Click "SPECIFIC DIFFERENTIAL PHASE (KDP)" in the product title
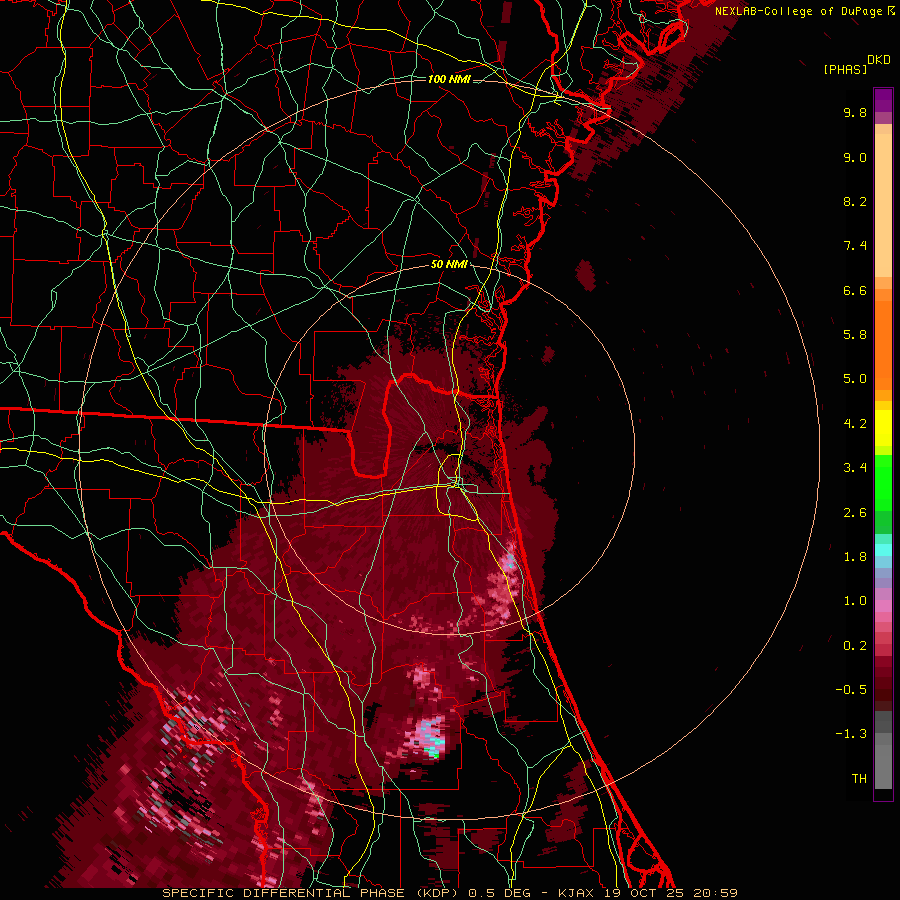This screenshot has height=900, width=900. 312,893
